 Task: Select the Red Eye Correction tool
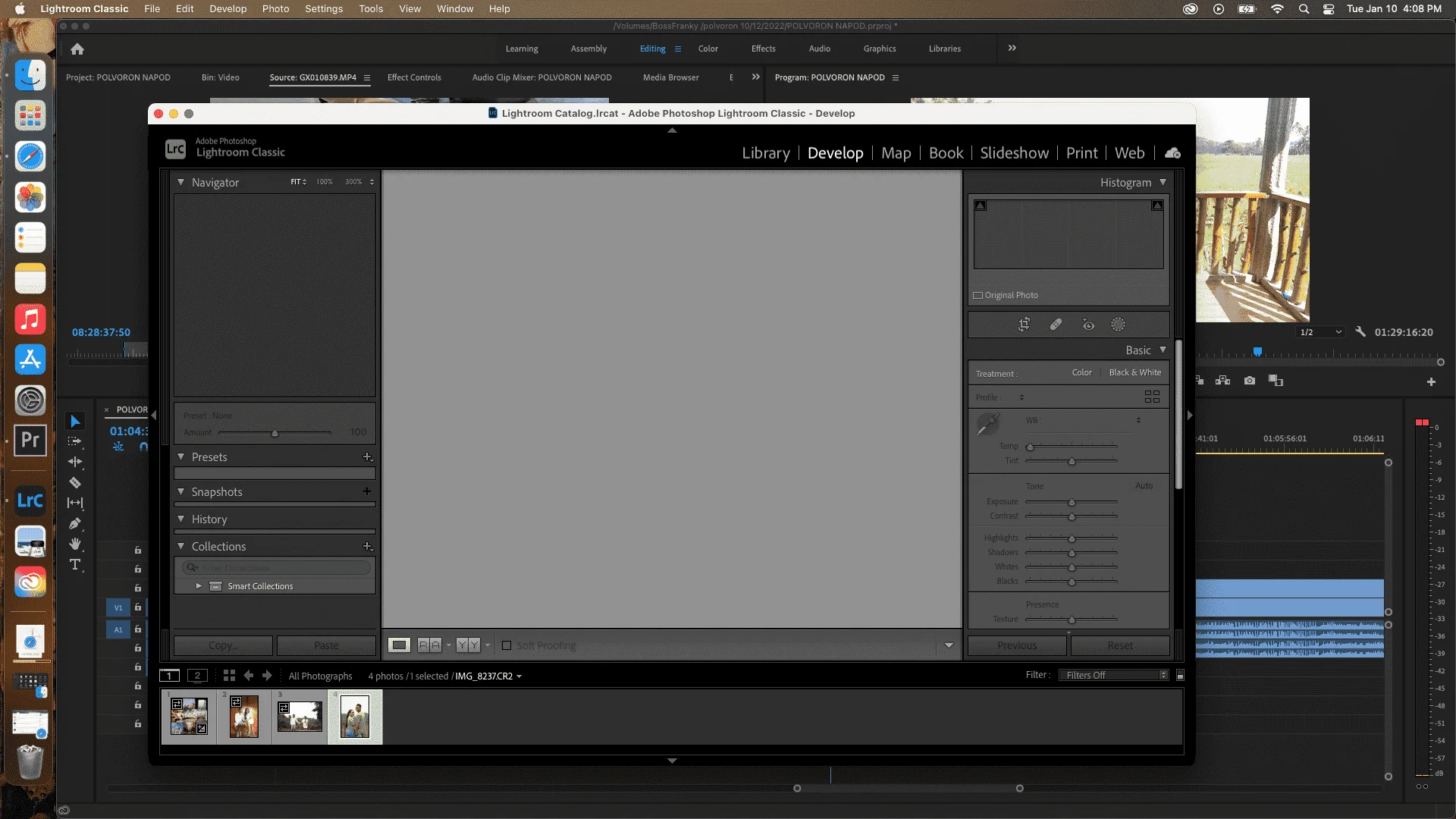click(1088, 325)
